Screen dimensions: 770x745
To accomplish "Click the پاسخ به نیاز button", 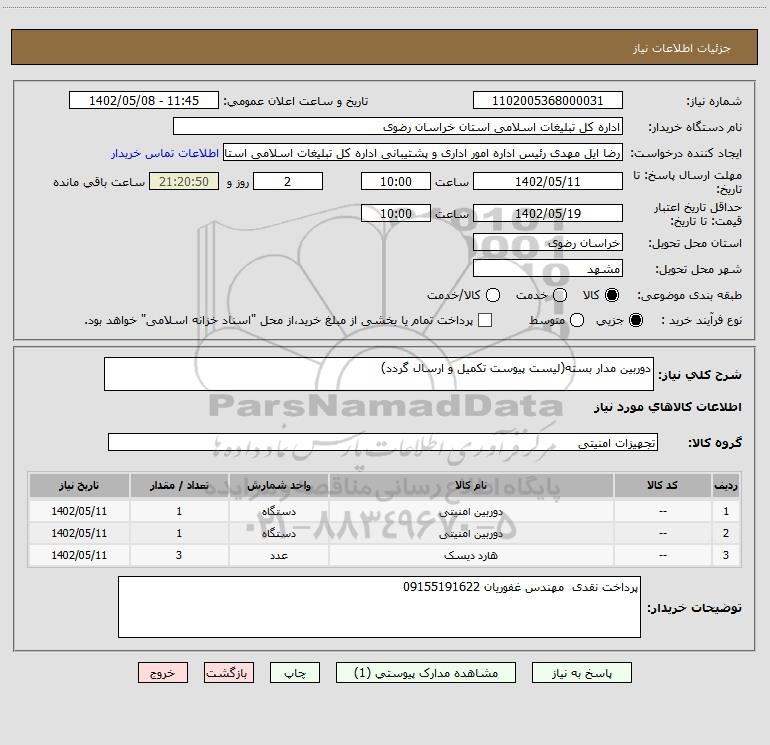I will [x=581, y=673].
